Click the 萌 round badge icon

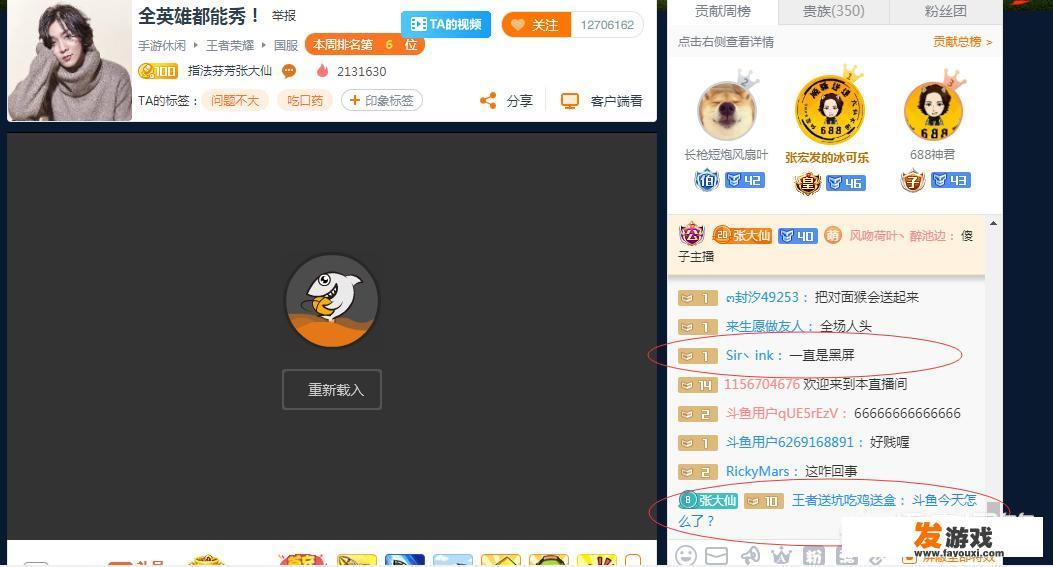833,235
